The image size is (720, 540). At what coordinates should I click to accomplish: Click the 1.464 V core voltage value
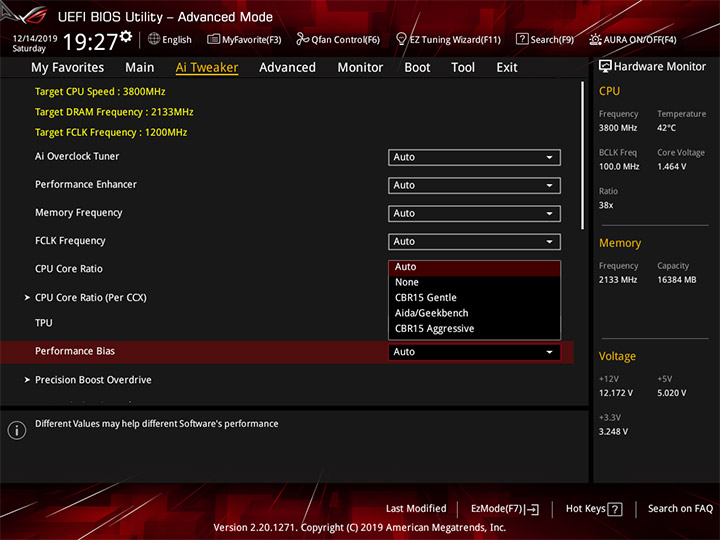pyautogui.click(x=671, y=167)
